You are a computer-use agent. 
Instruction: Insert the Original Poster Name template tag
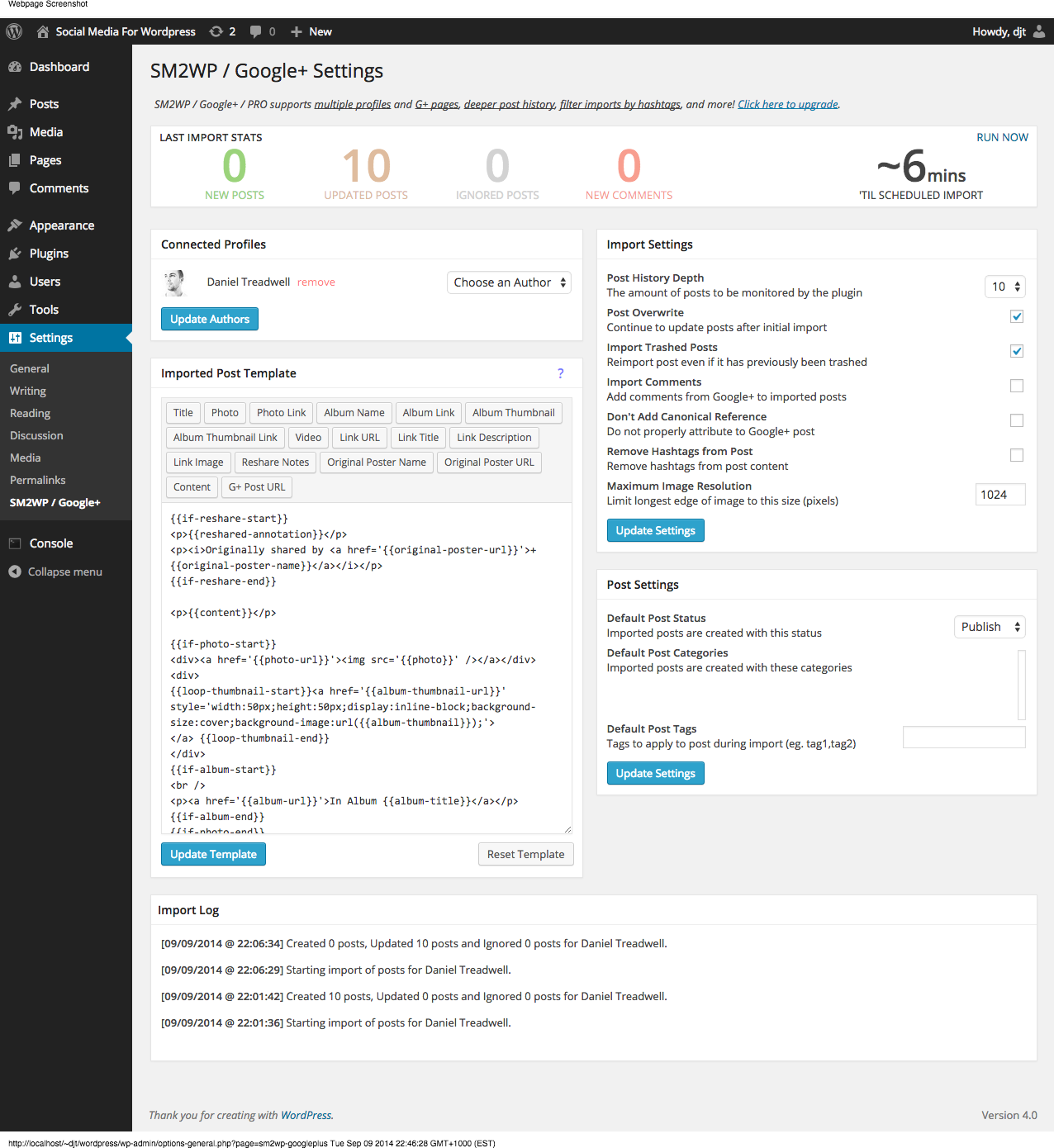[377, 463]
